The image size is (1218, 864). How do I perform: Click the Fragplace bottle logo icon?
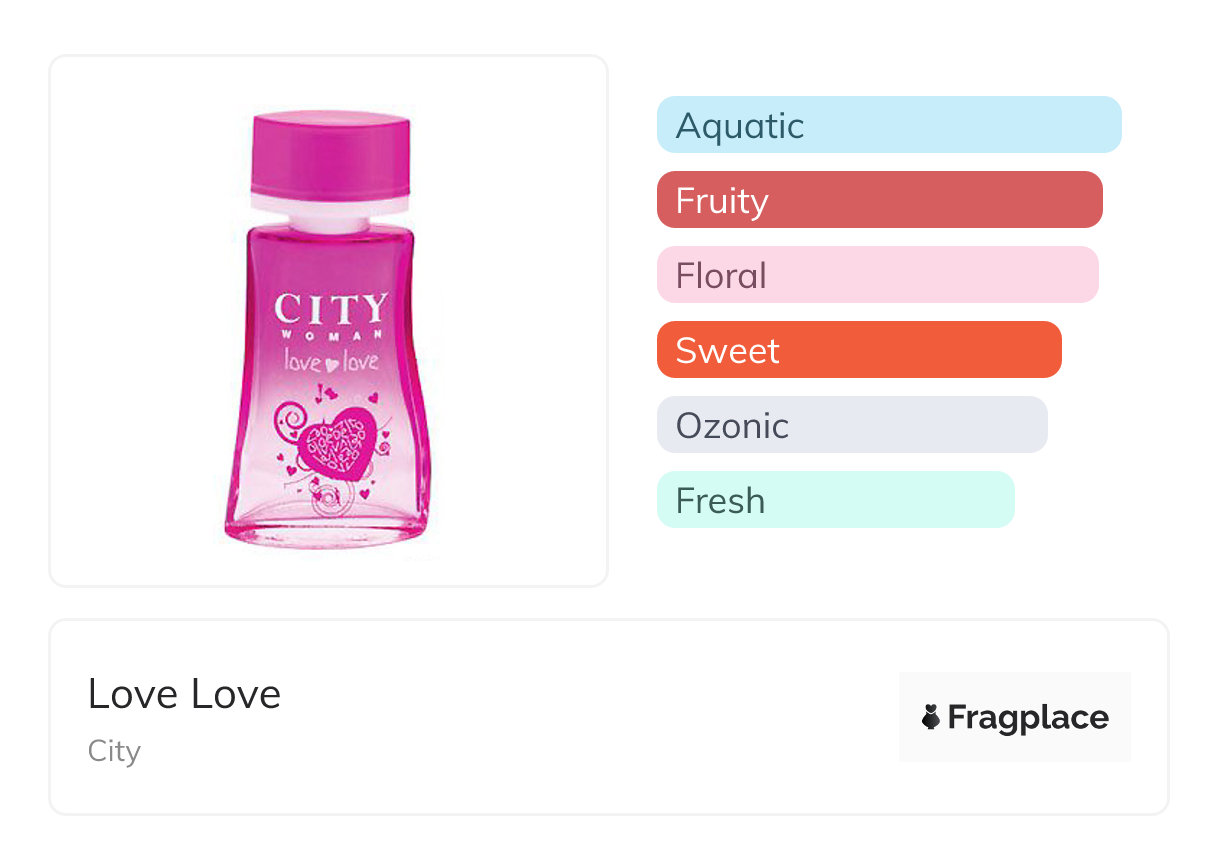click(x=931, y=717)
